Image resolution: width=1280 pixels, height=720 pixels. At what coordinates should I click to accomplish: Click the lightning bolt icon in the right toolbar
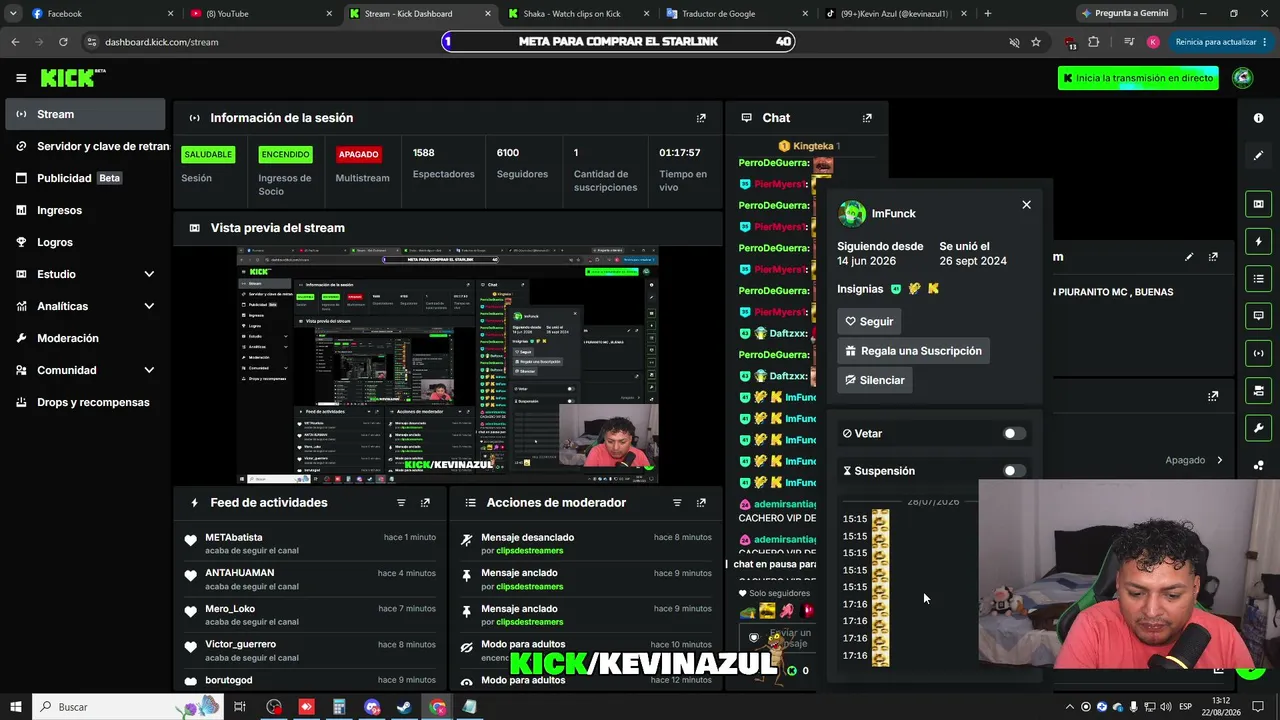click(1258, 242)
